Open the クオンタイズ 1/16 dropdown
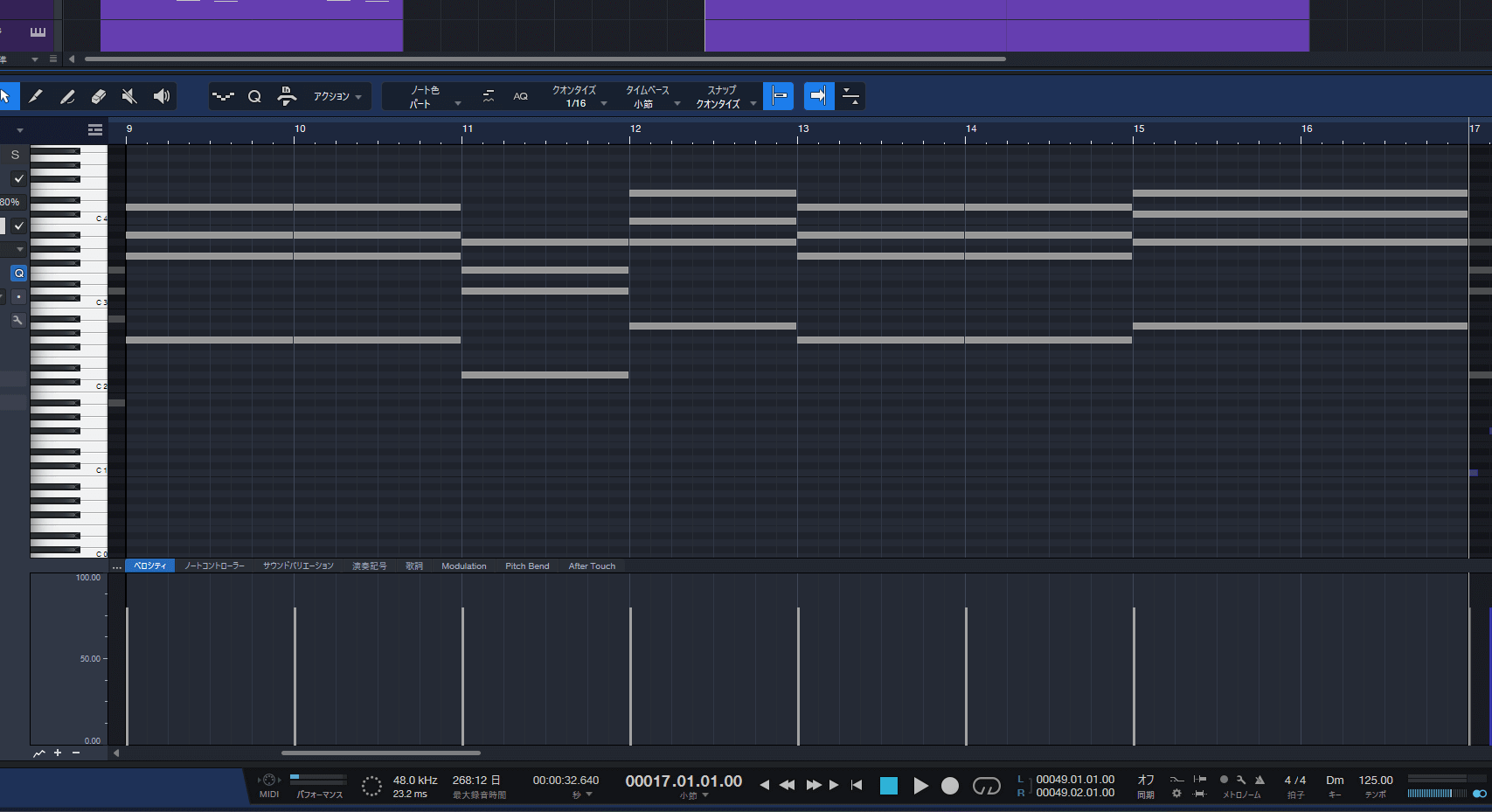 click(579, 96)
